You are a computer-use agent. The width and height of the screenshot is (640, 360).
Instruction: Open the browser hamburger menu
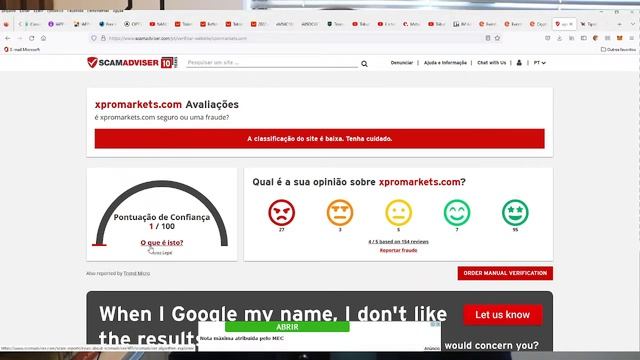click(x=631, y=38)
